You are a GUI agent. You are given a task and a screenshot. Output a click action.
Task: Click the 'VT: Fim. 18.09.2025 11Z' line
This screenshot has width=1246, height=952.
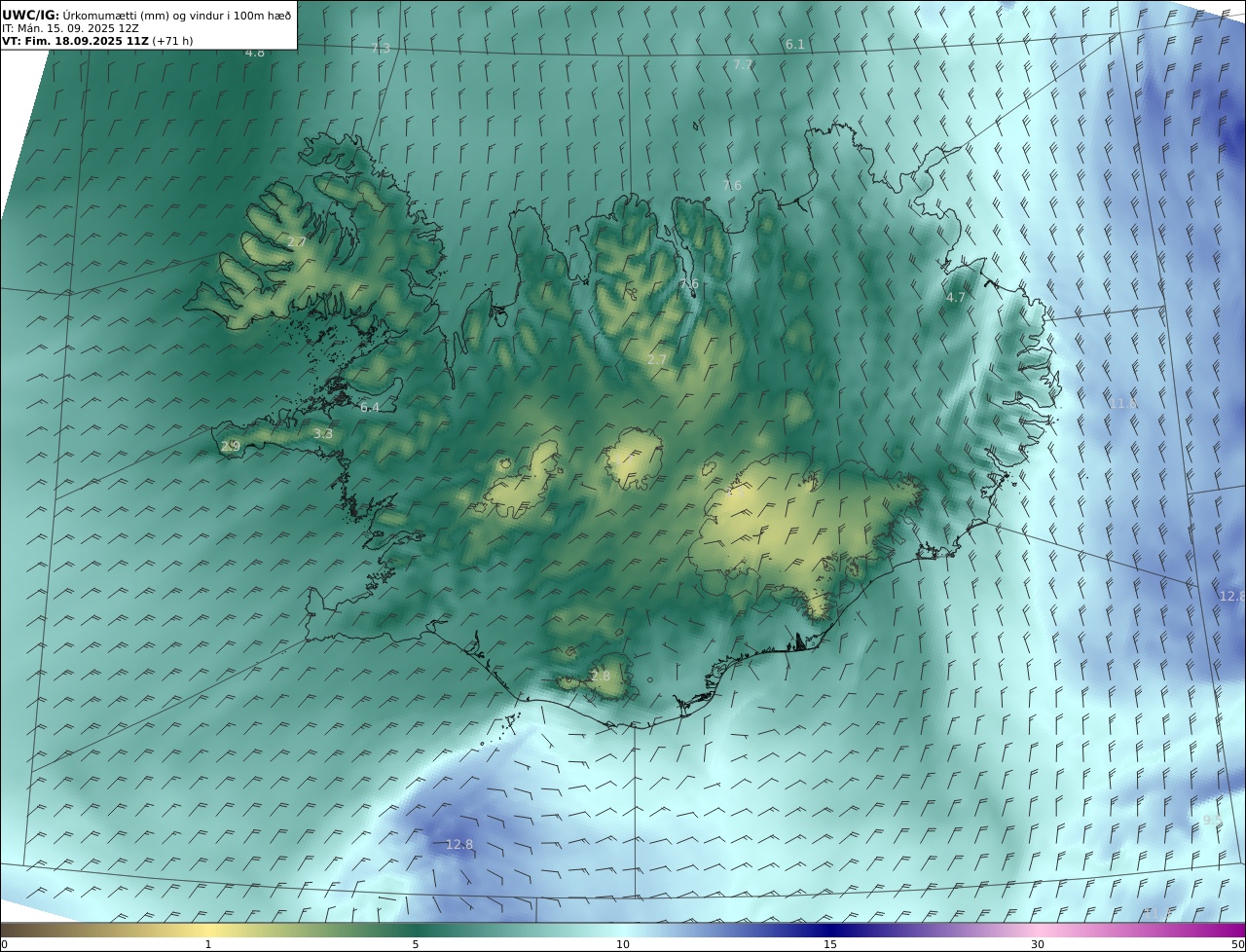pyautogui.click(x=75, y=42)
